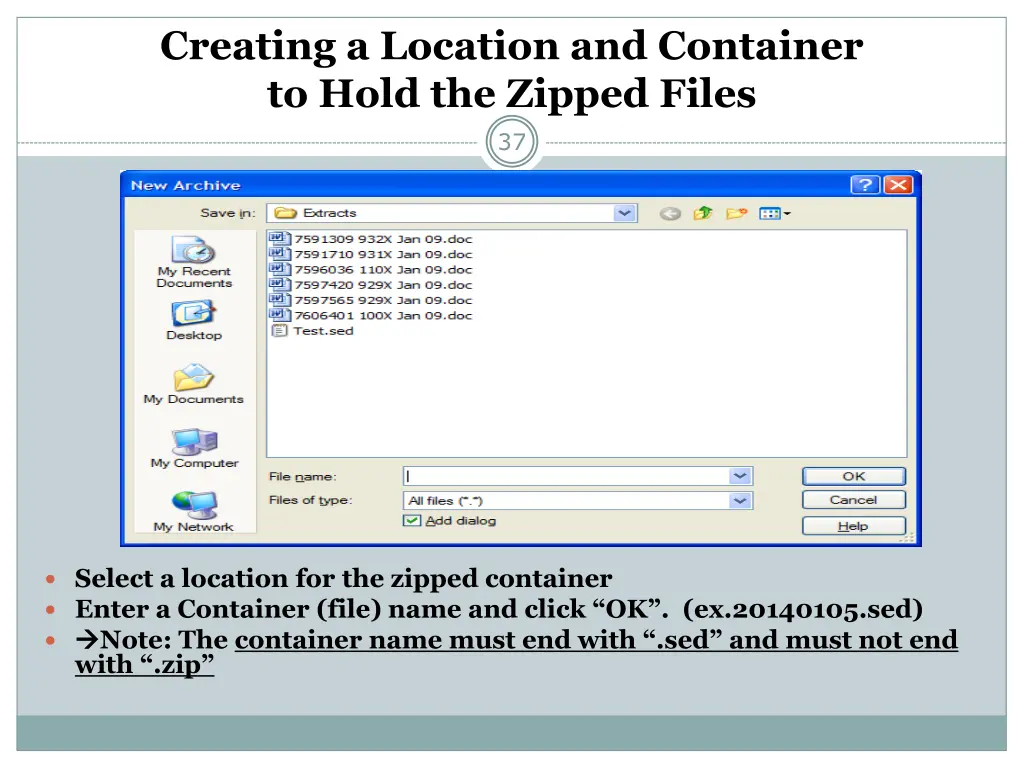Open the Files of type dropdown
The image size is (1024, 768).
[740, 501]
